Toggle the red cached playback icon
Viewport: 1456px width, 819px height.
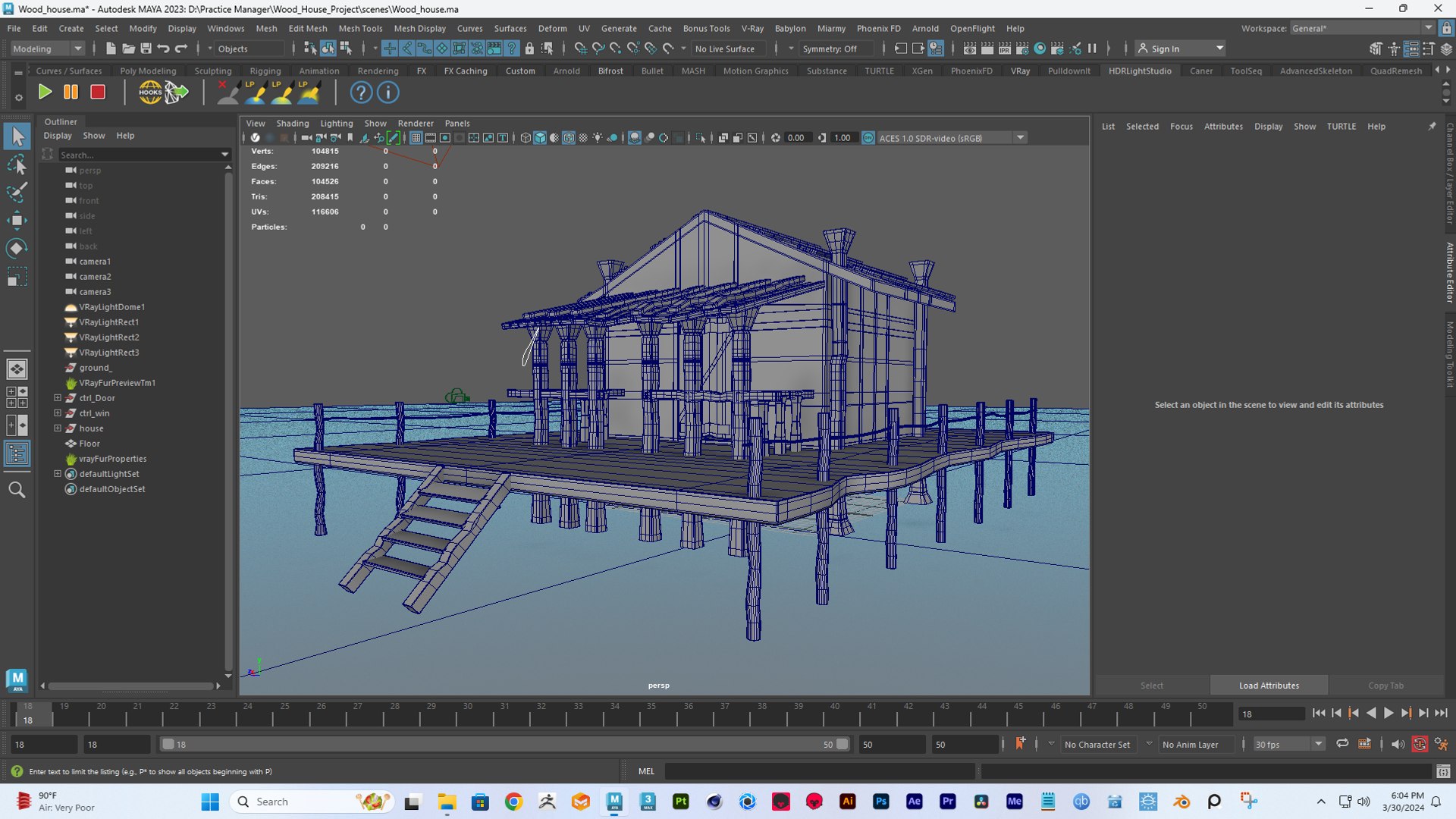point(1420,744)
